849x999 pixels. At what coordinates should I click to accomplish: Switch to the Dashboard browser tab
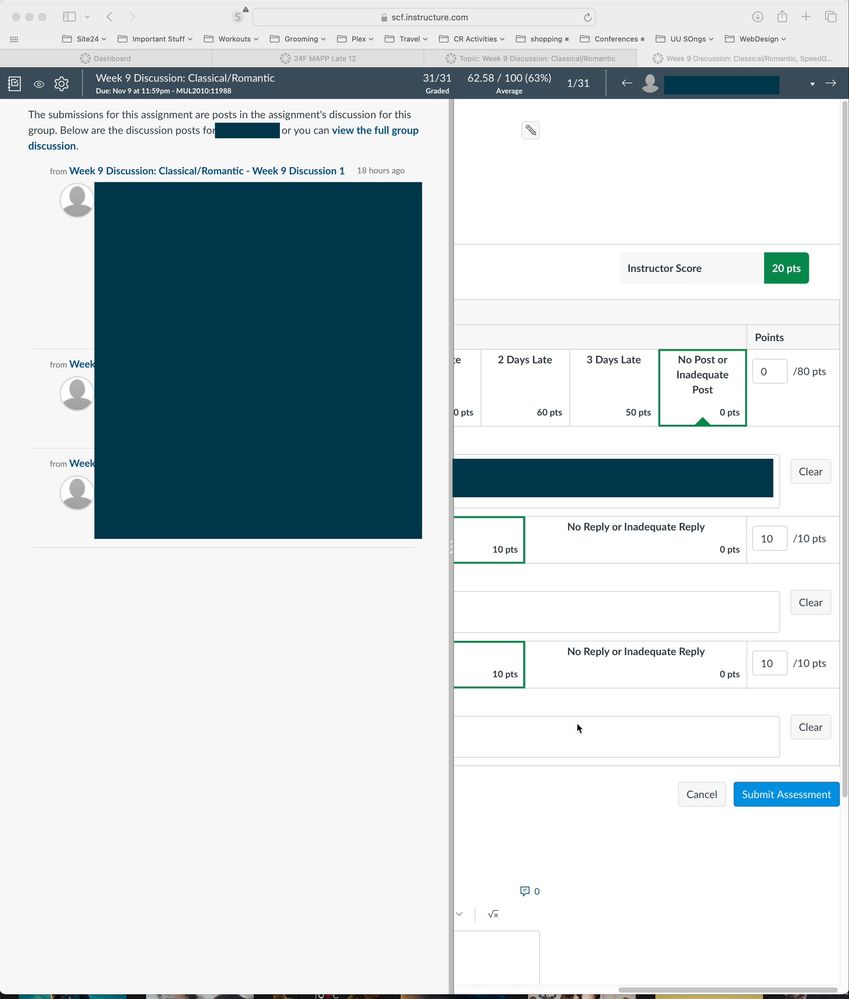[111, 59]
